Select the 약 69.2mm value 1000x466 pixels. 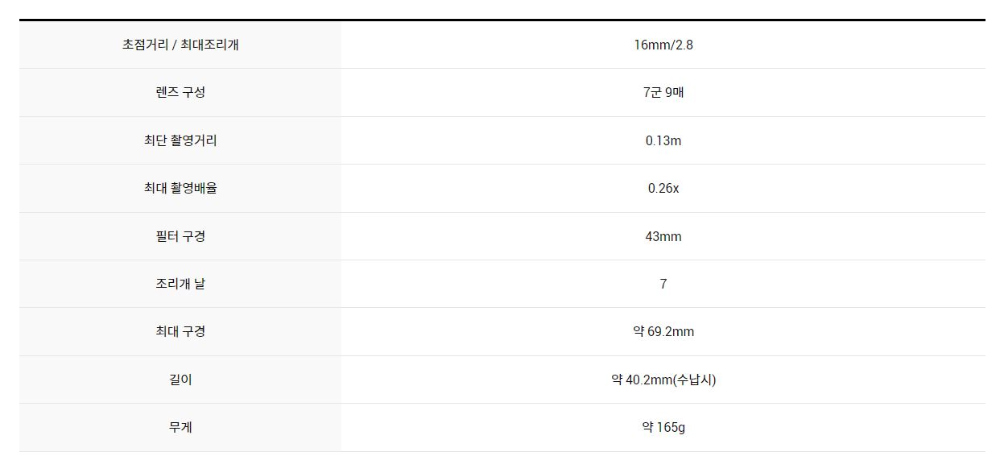pos(663,332)
